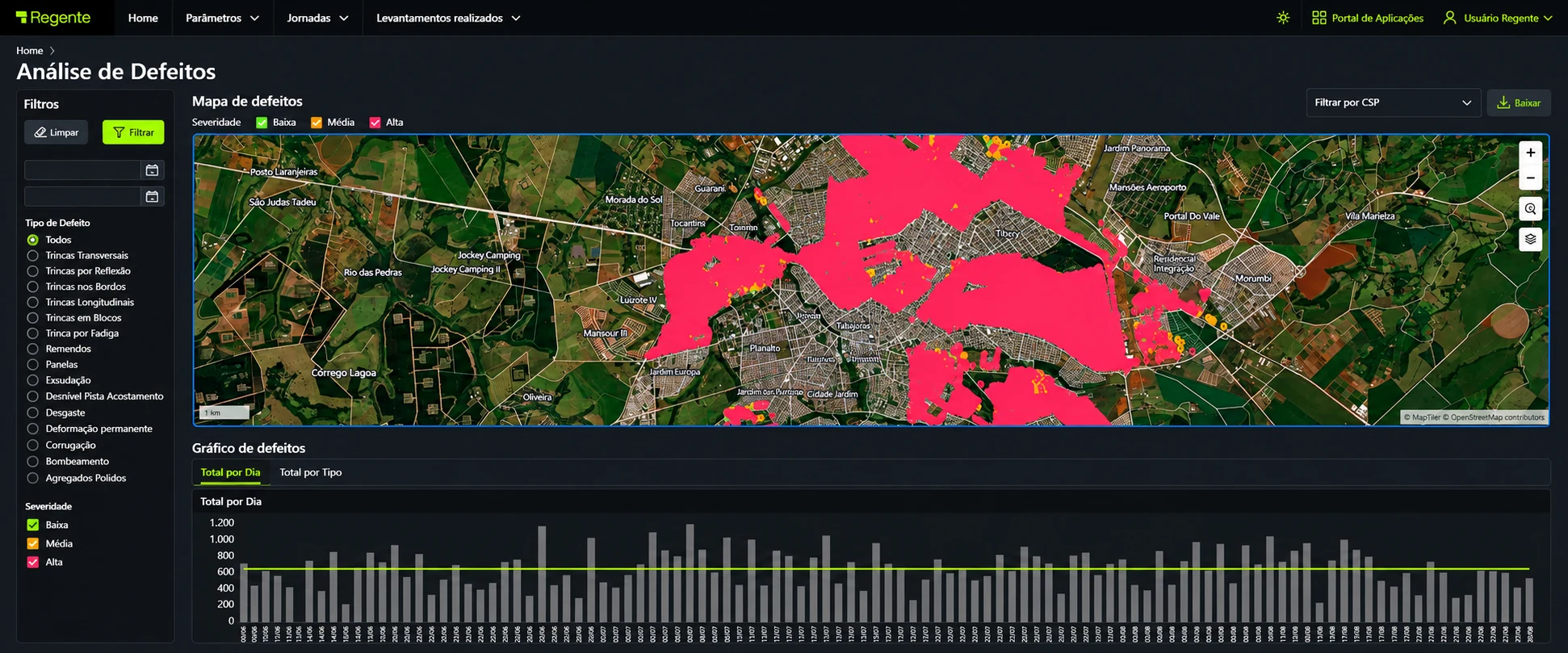The image size is (1568, 653).
Task: Uncheck Alta severity in the Filtros sidebar
Action: [x=33, y=562]
